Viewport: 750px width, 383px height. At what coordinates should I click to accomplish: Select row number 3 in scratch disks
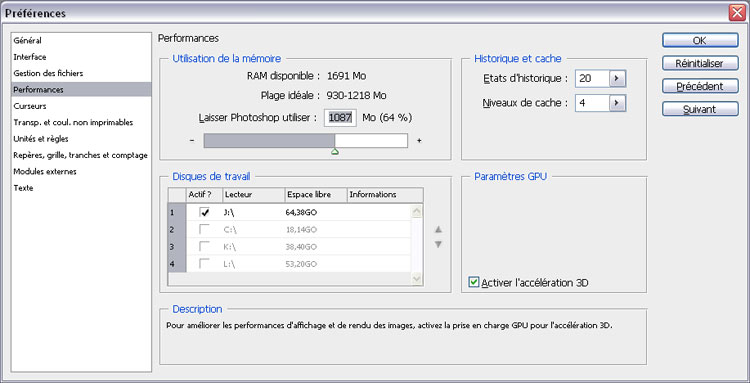click(176, 247)
